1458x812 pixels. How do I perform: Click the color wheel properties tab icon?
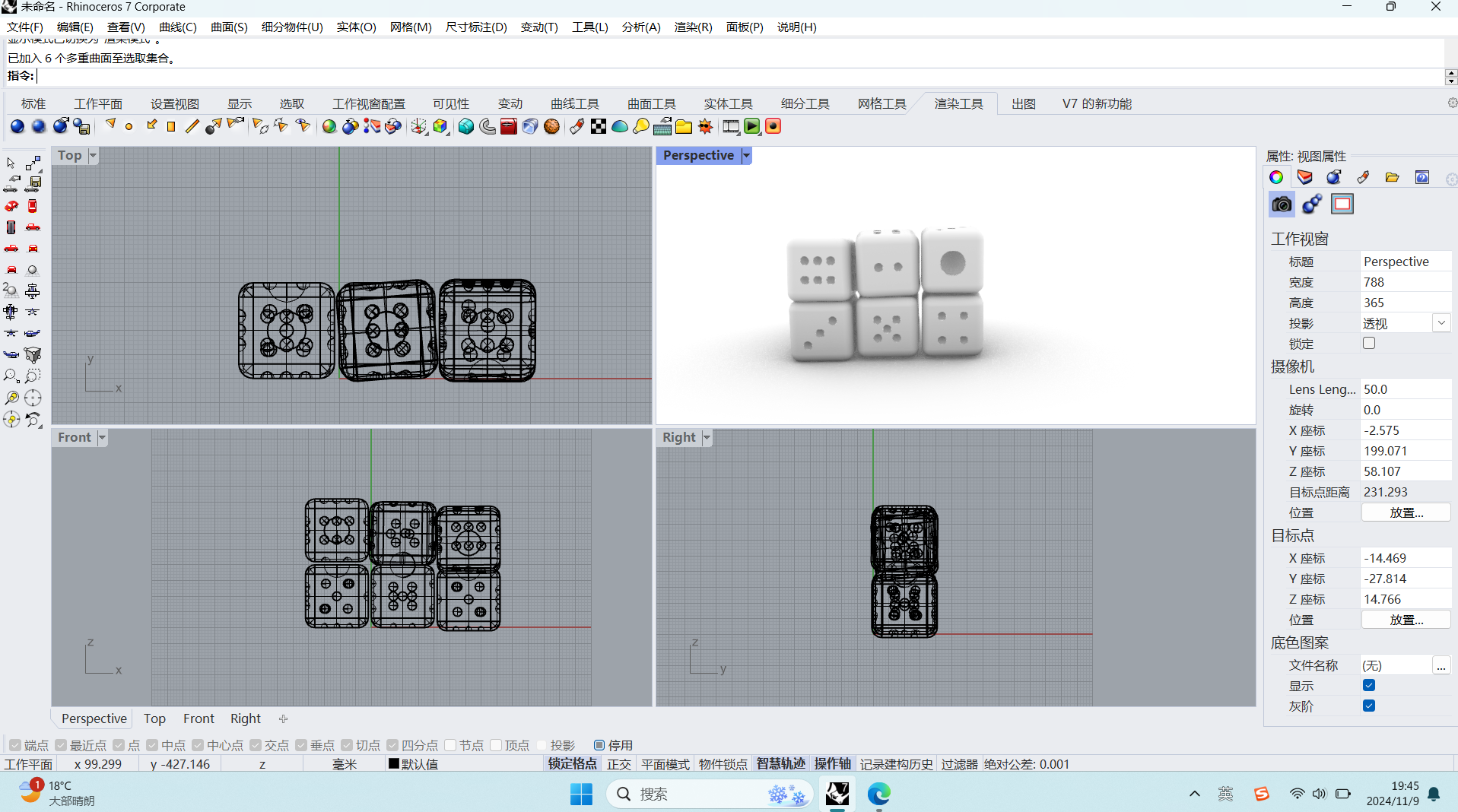pos(1276,177)
